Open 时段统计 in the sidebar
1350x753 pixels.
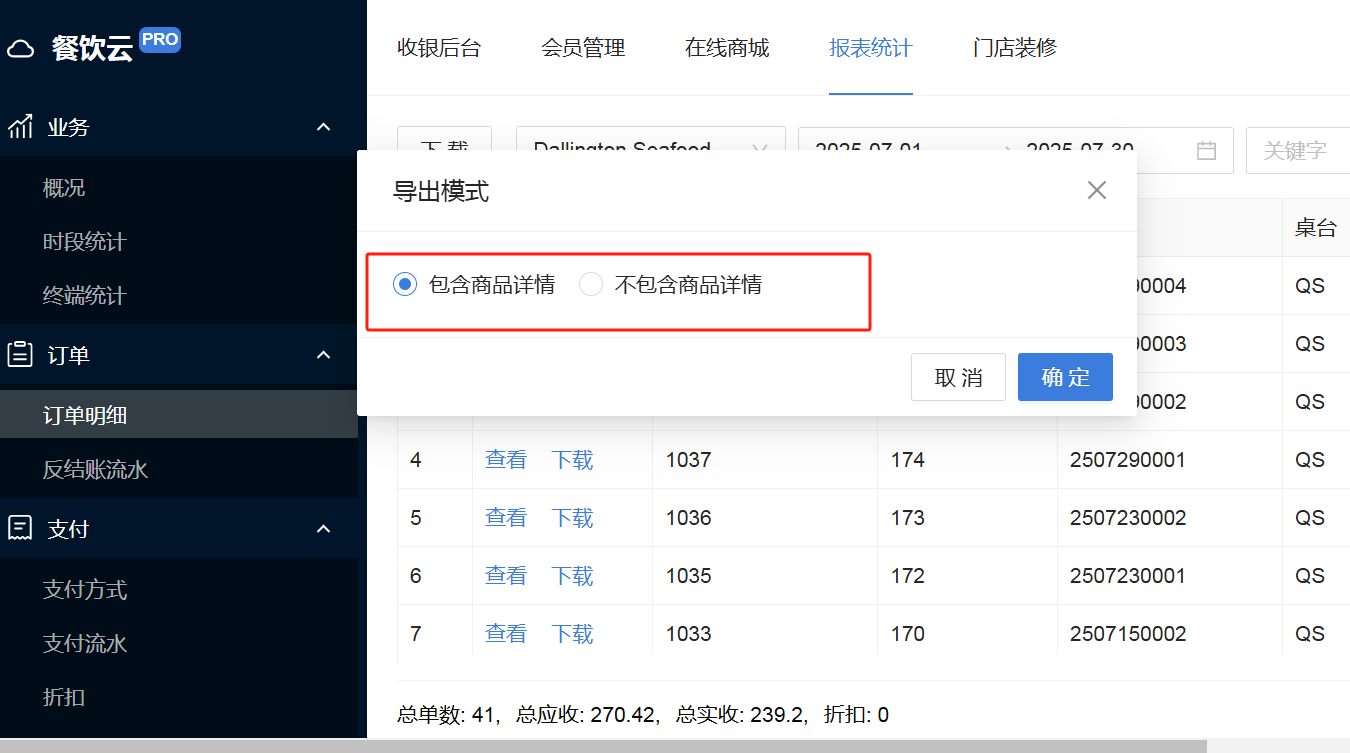85,242
